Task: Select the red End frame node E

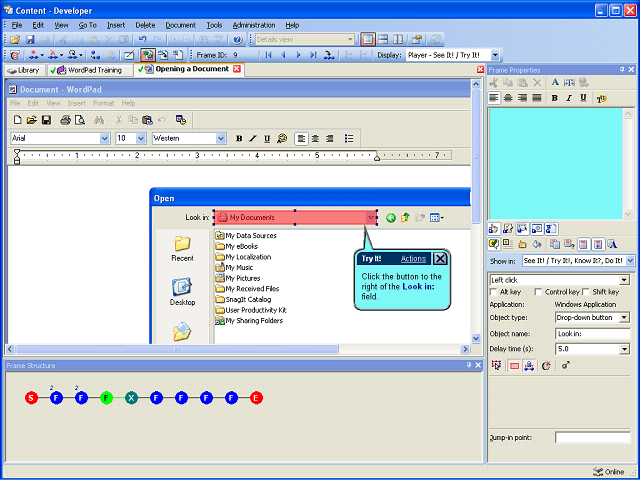Action: (x=256, y=398)
